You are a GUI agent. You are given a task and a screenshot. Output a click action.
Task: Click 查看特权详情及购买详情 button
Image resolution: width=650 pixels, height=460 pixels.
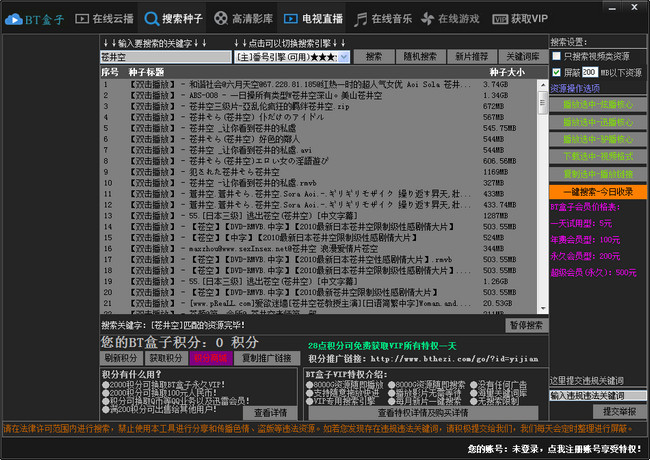(423, 412)
